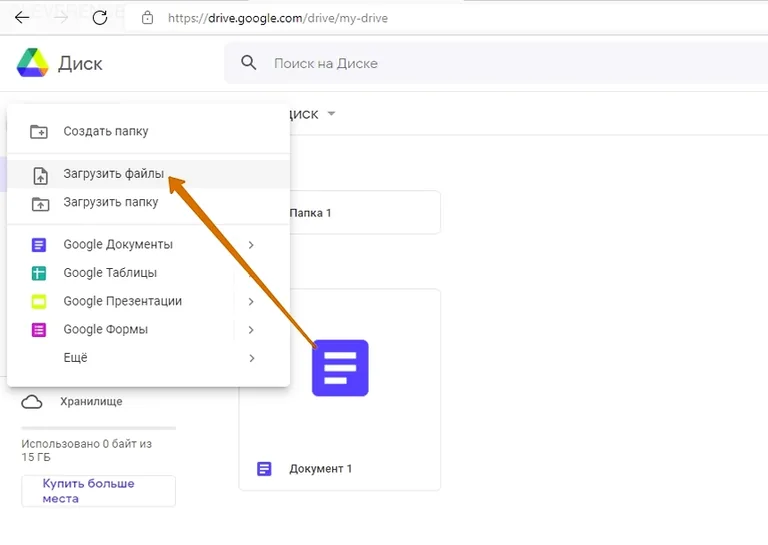768x545 pixels.
Task: Click the file upload icon
Action: pos(40,175)
